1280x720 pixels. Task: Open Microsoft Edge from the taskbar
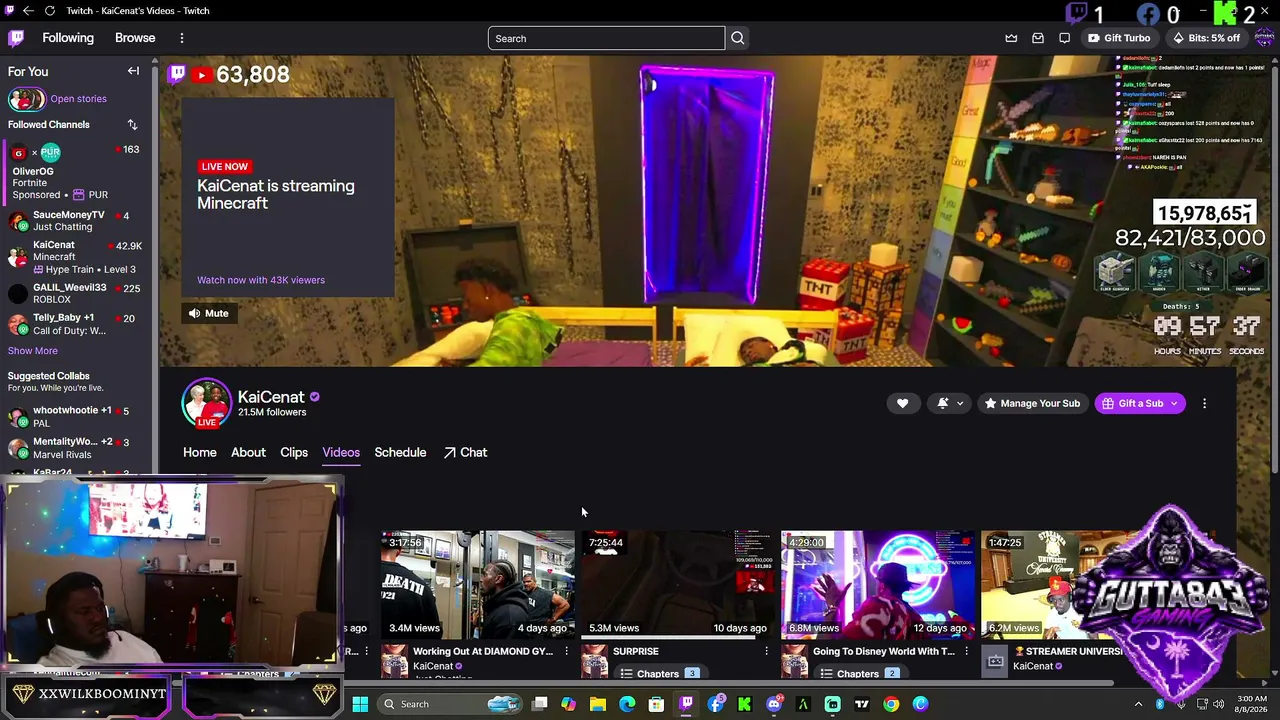click(627, 704)
